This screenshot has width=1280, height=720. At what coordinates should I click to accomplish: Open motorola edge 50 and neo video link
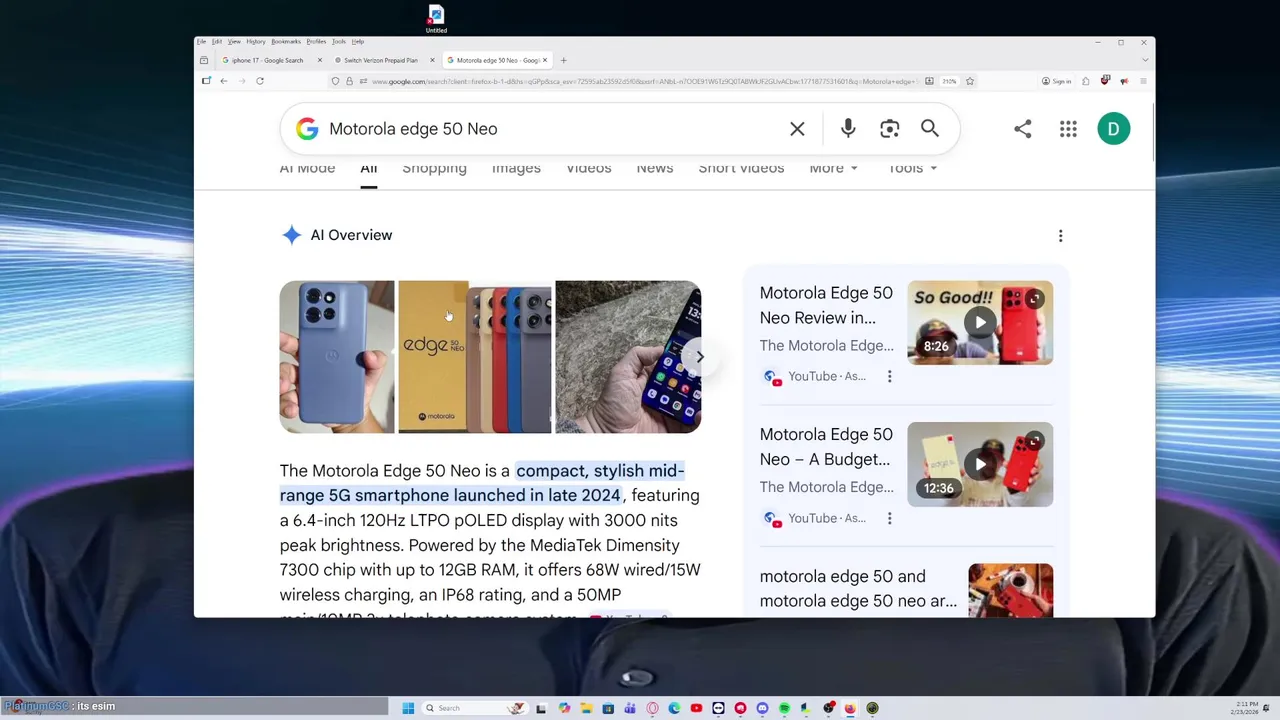pyautogui.click(x=858, y=589)
